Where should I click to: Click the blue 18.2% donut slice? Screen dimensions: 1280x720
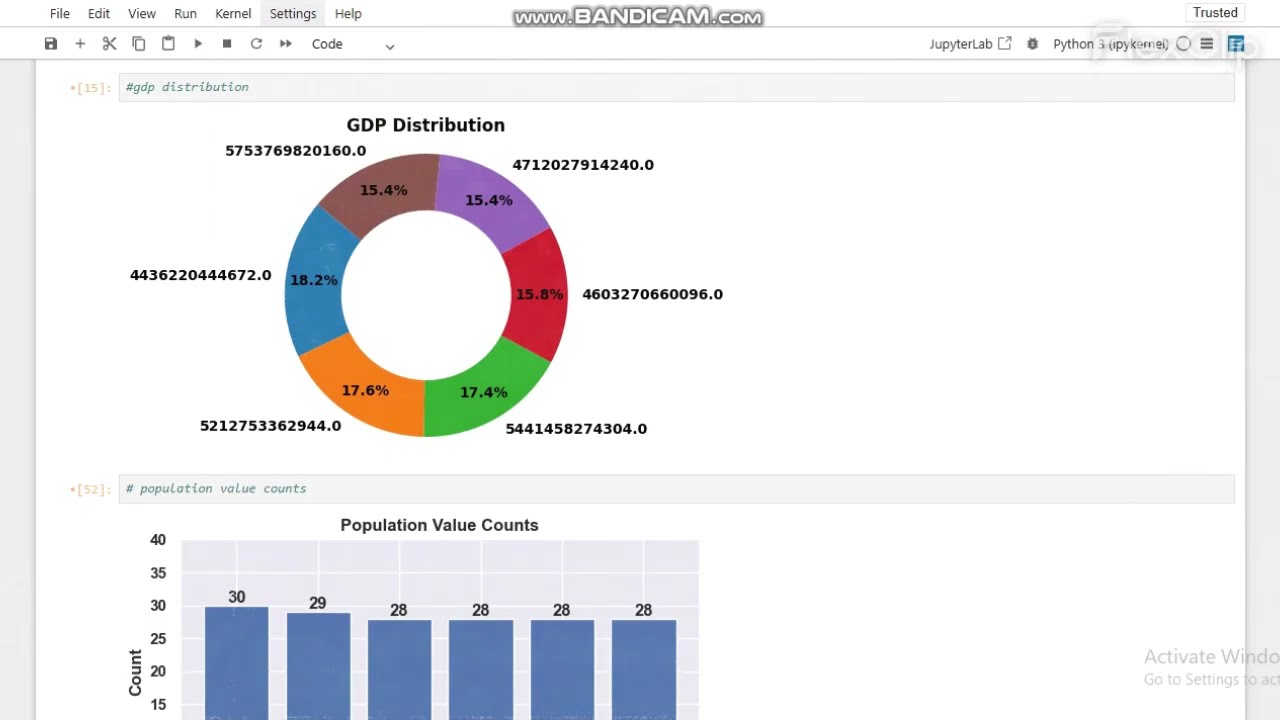click(314, 280)
